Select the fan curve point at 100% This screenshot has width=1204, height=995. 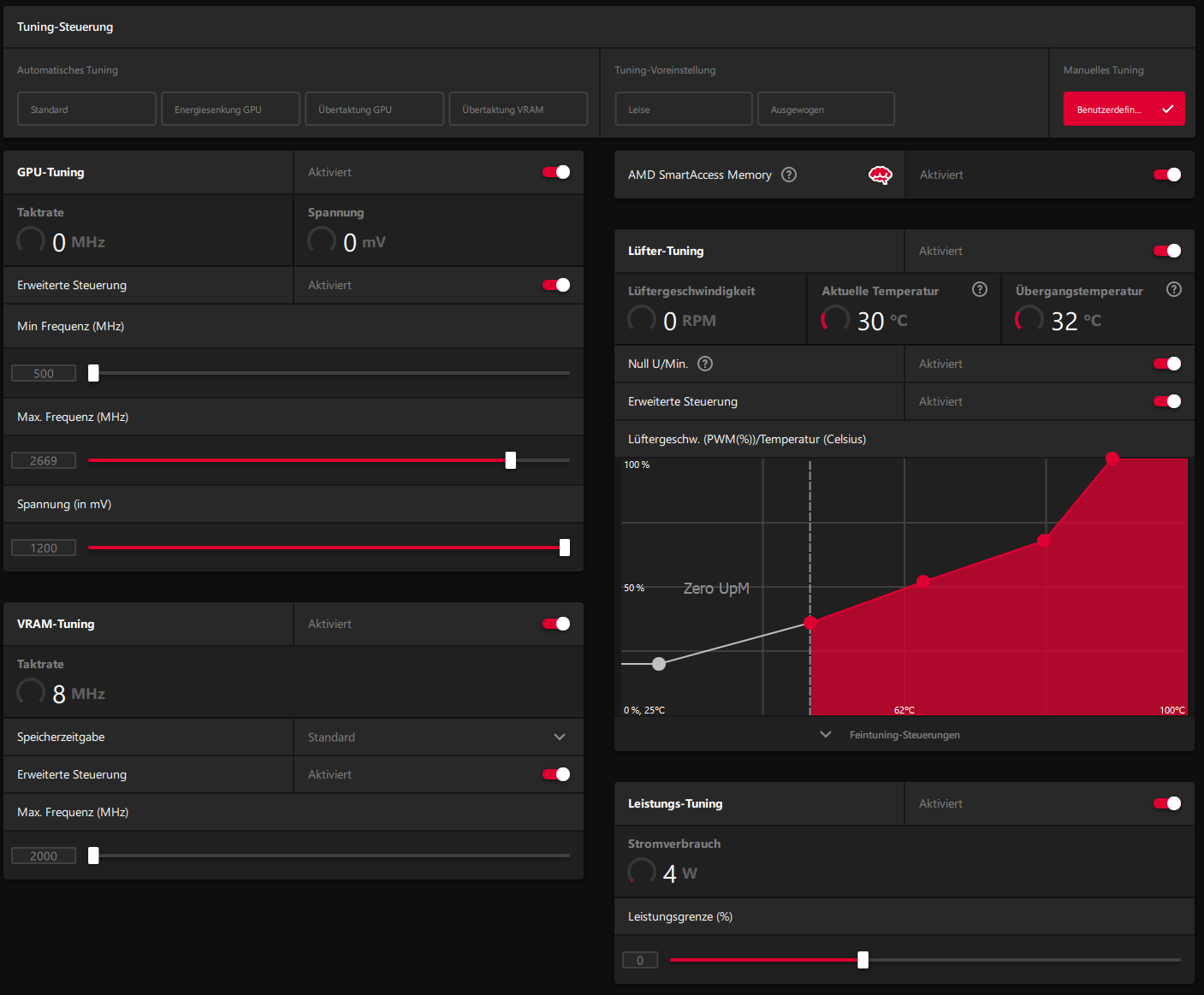(x=1112, y=459)
